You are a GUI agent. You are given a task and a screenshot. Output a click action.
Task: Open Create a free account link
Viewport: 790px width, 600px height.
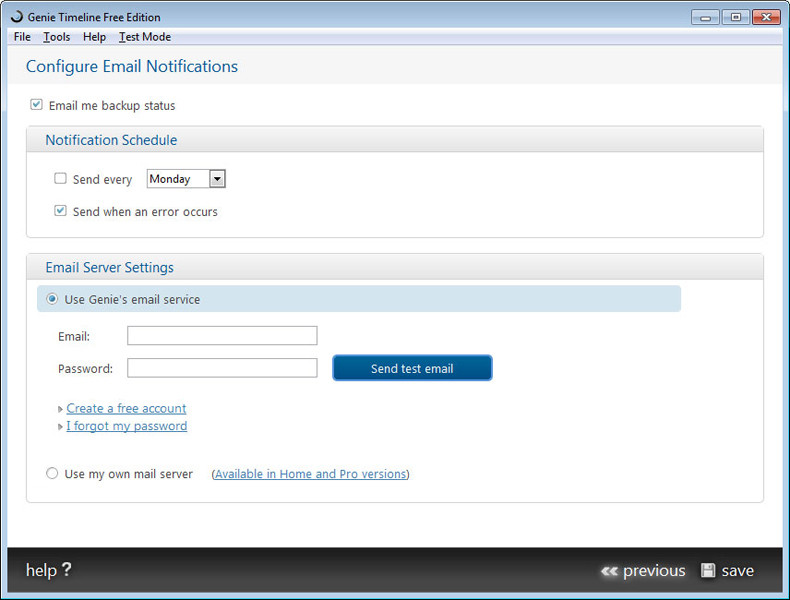[x=126, y=408]
